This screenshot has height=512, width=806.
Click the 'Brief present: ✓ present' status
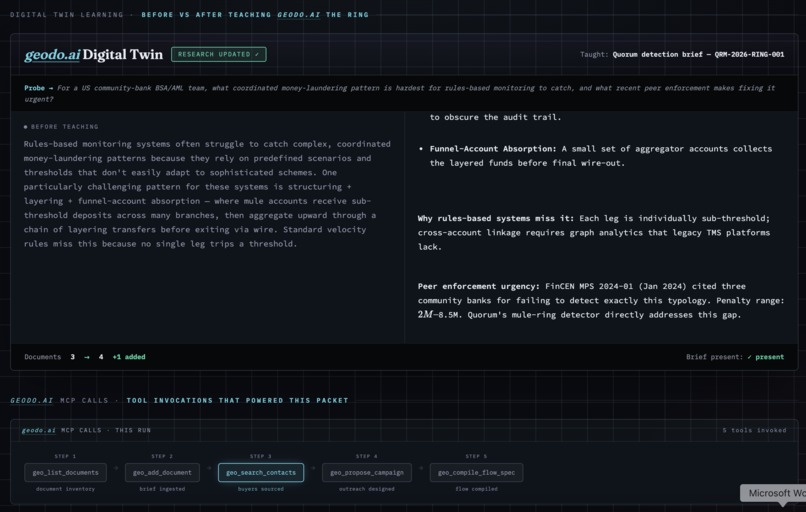[x=735, y=357]
